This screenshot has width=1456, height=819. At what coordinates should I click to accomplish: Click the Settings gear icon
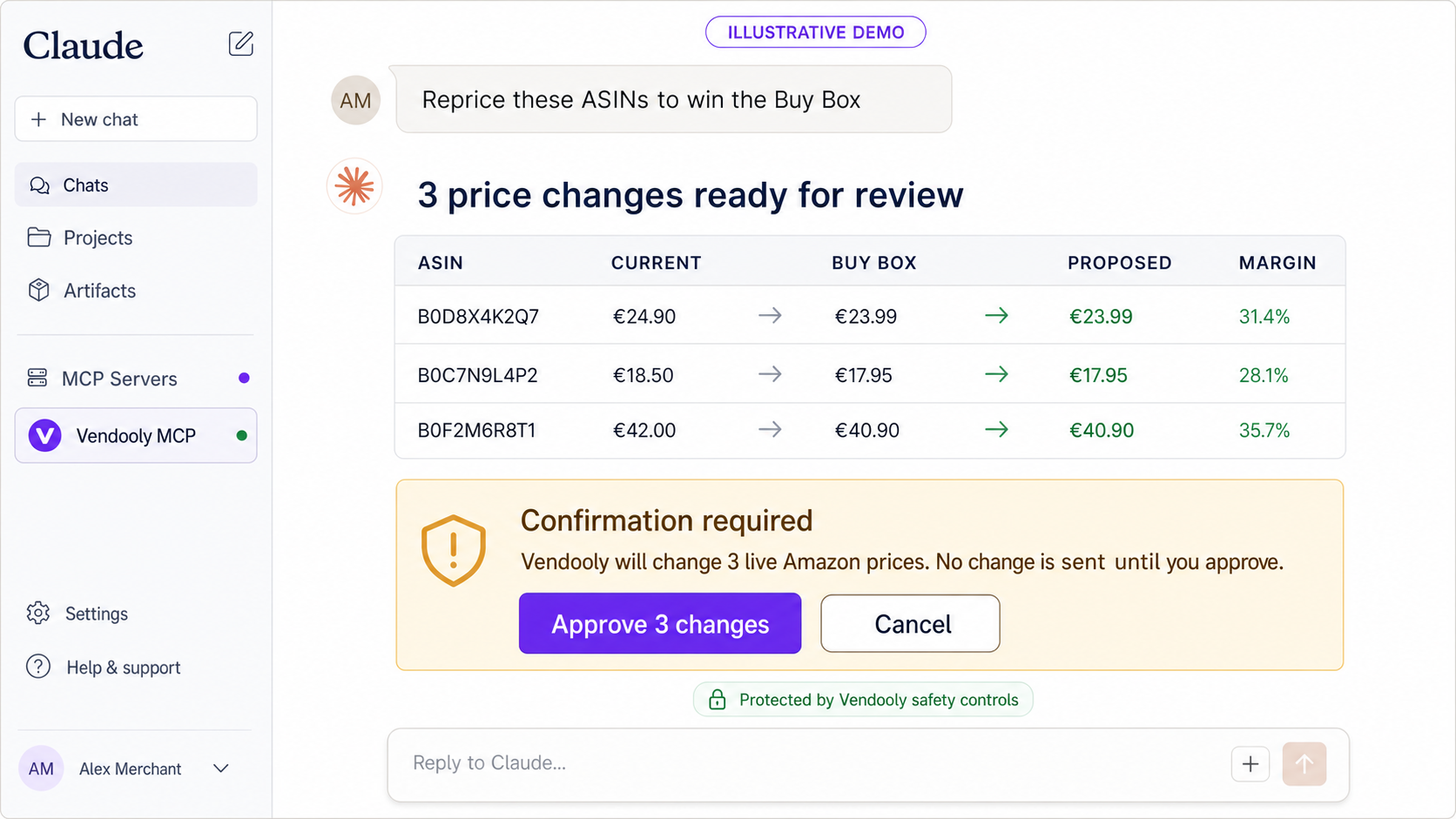[x=38, y=613]
